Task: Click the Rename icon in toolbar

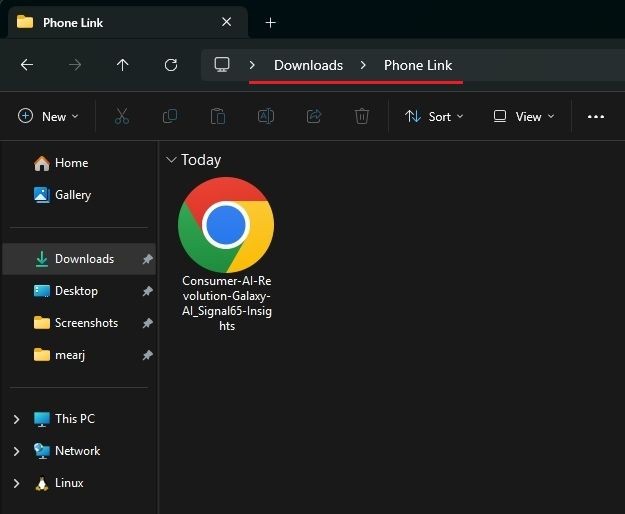Action: click(x=266, y=116)
